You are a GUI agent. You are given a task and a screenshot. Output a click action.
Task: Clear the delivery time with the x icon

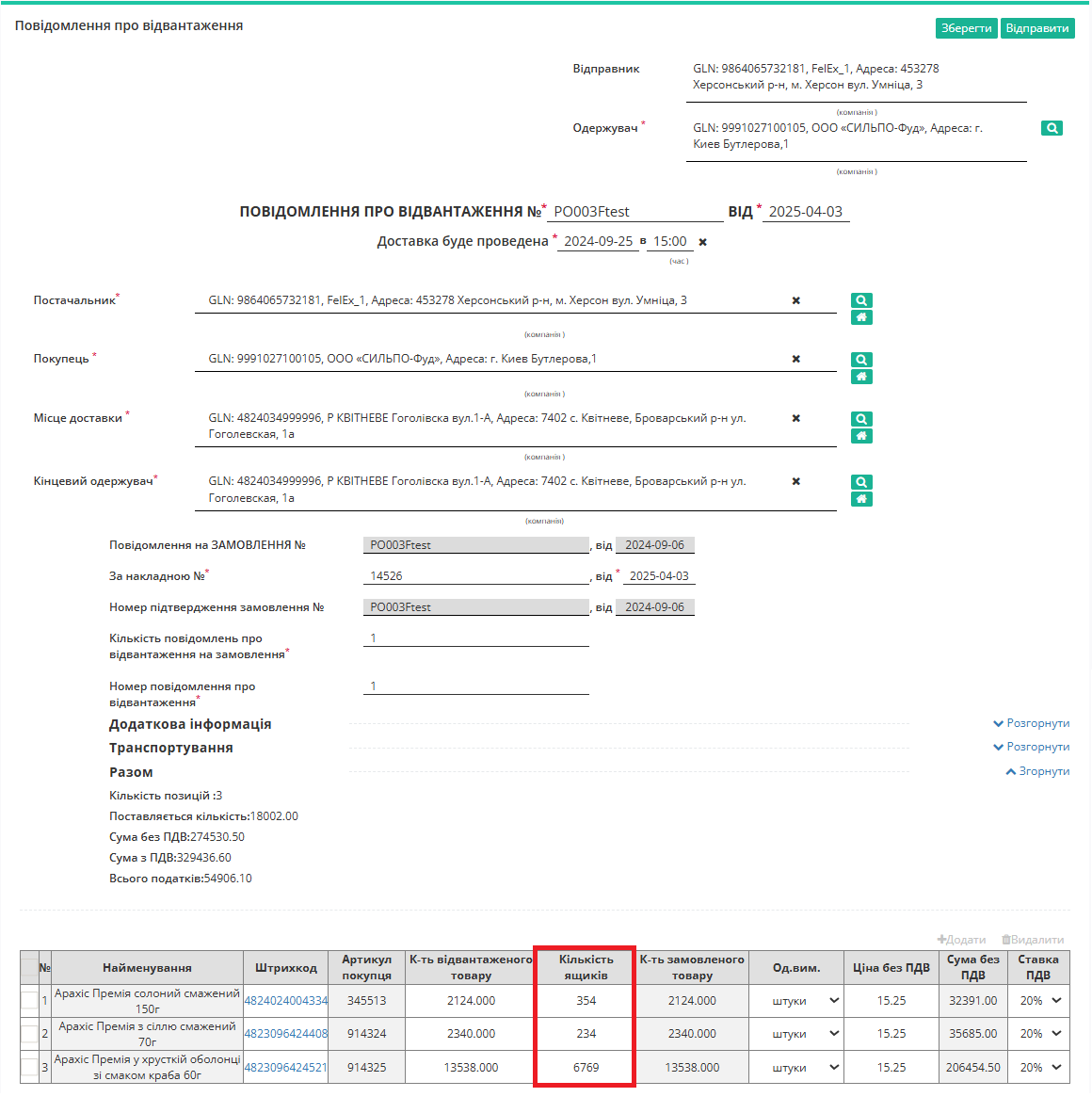(x=703, y=242)
